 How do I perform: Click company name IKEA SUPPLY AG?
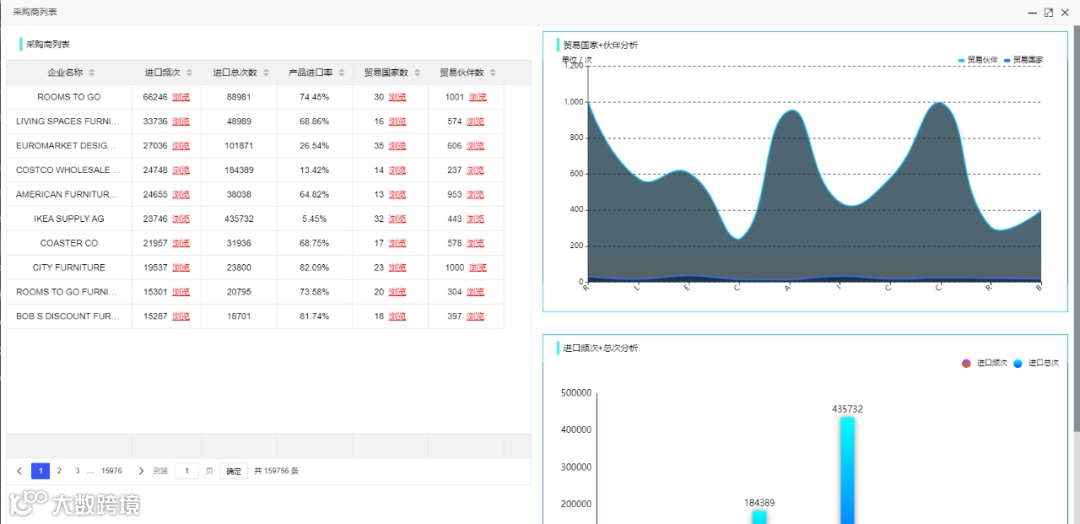69,219
